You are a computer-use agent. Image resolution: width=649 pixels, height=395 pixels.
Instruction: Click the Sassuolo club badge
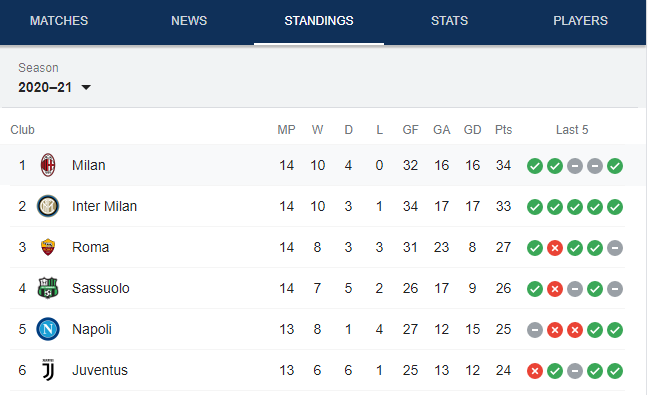(48, 288)
